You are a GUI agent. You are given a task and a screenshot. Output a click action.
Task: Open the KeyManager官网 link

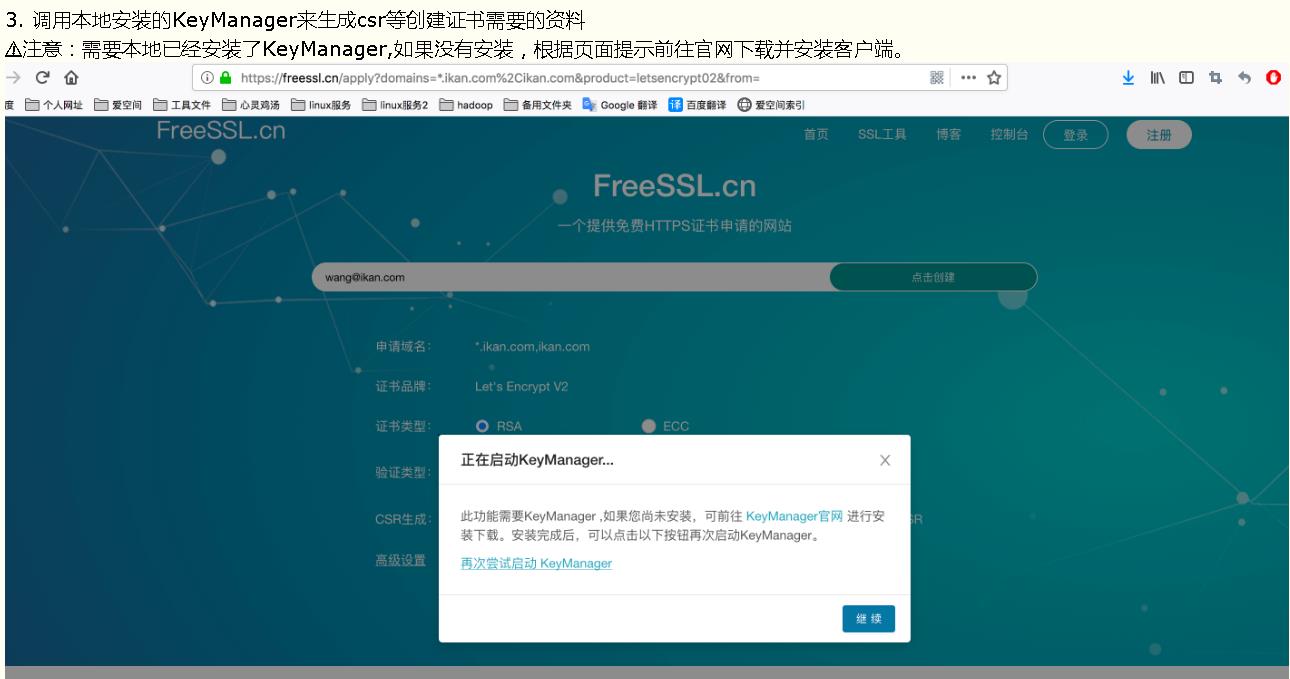tap(794, 516)
